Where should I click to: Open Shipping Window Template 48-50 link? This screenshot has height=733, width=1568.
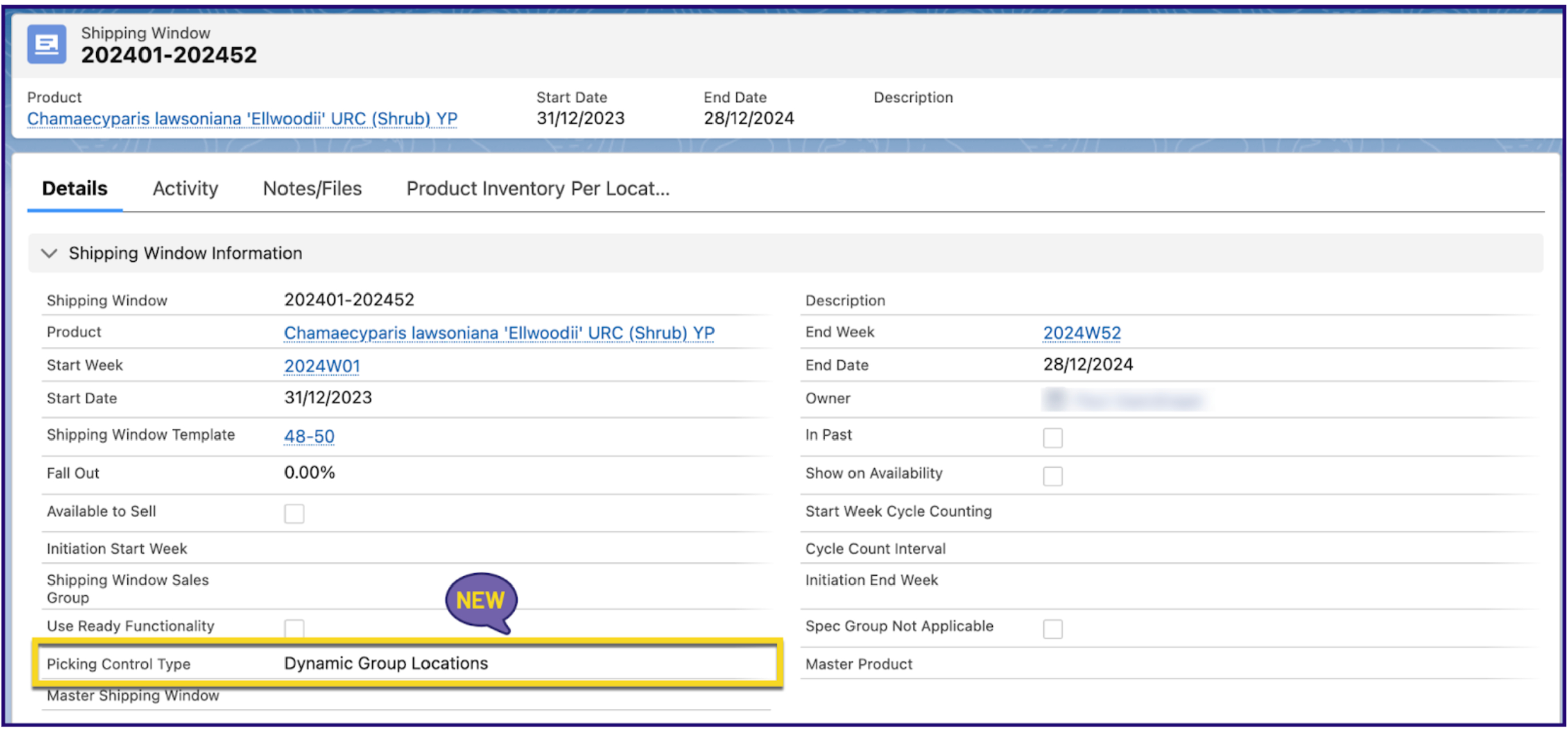tap(309, 436)
